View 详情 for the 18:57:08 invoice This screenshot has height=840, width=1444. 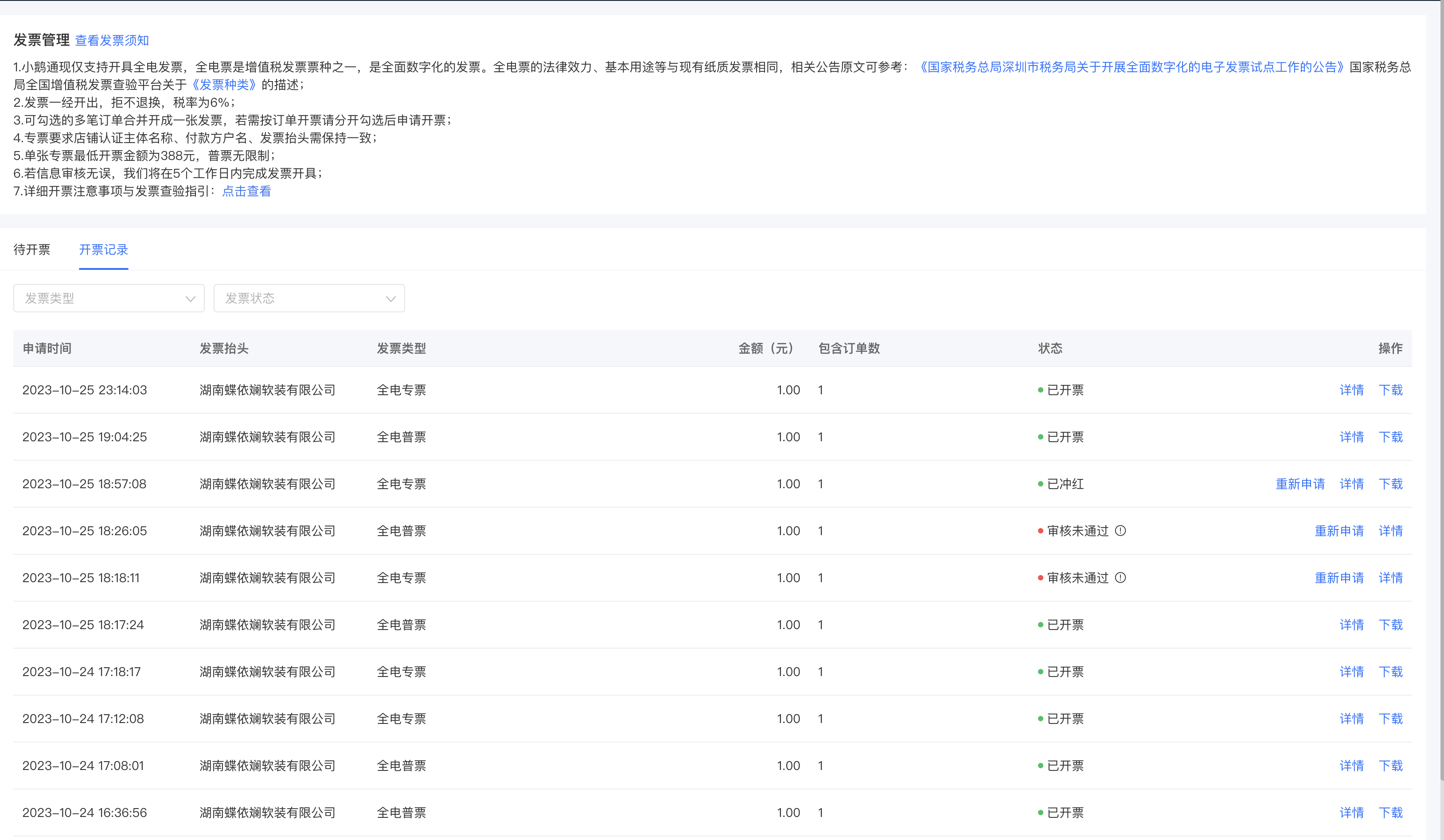click(x=1352, y=484)
